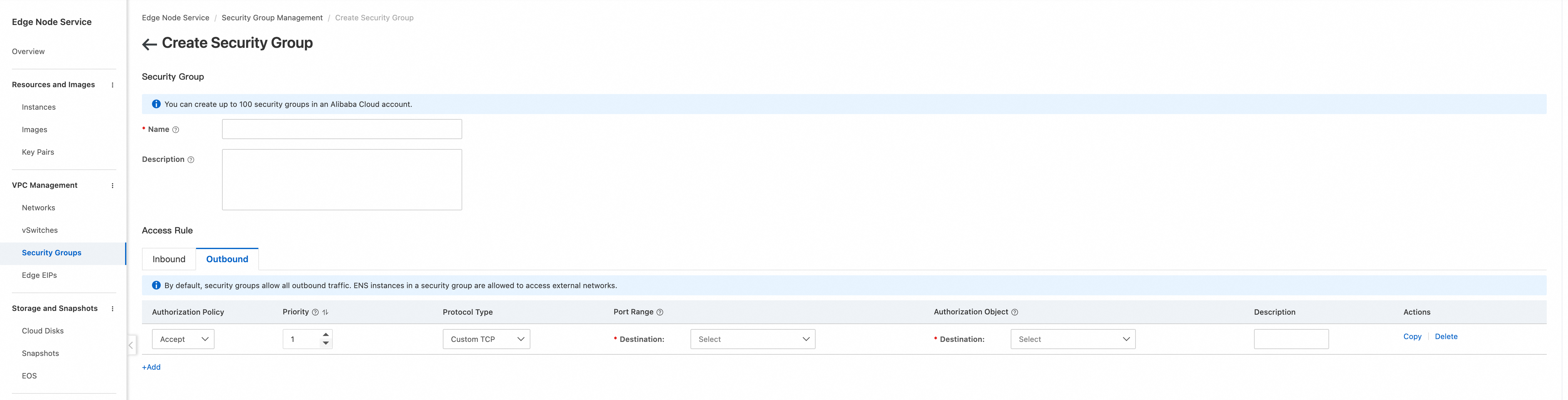This screenshot has width=1568, height=400.
Task: Open Resources and Images more-options menu
Action: tap(113, 85)
